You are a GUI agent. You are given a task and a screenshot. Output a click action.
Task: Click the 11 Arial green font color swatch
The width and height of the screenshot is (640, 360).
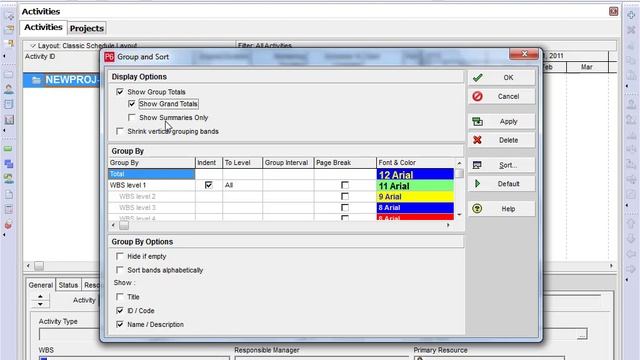(x=415, y=186)
